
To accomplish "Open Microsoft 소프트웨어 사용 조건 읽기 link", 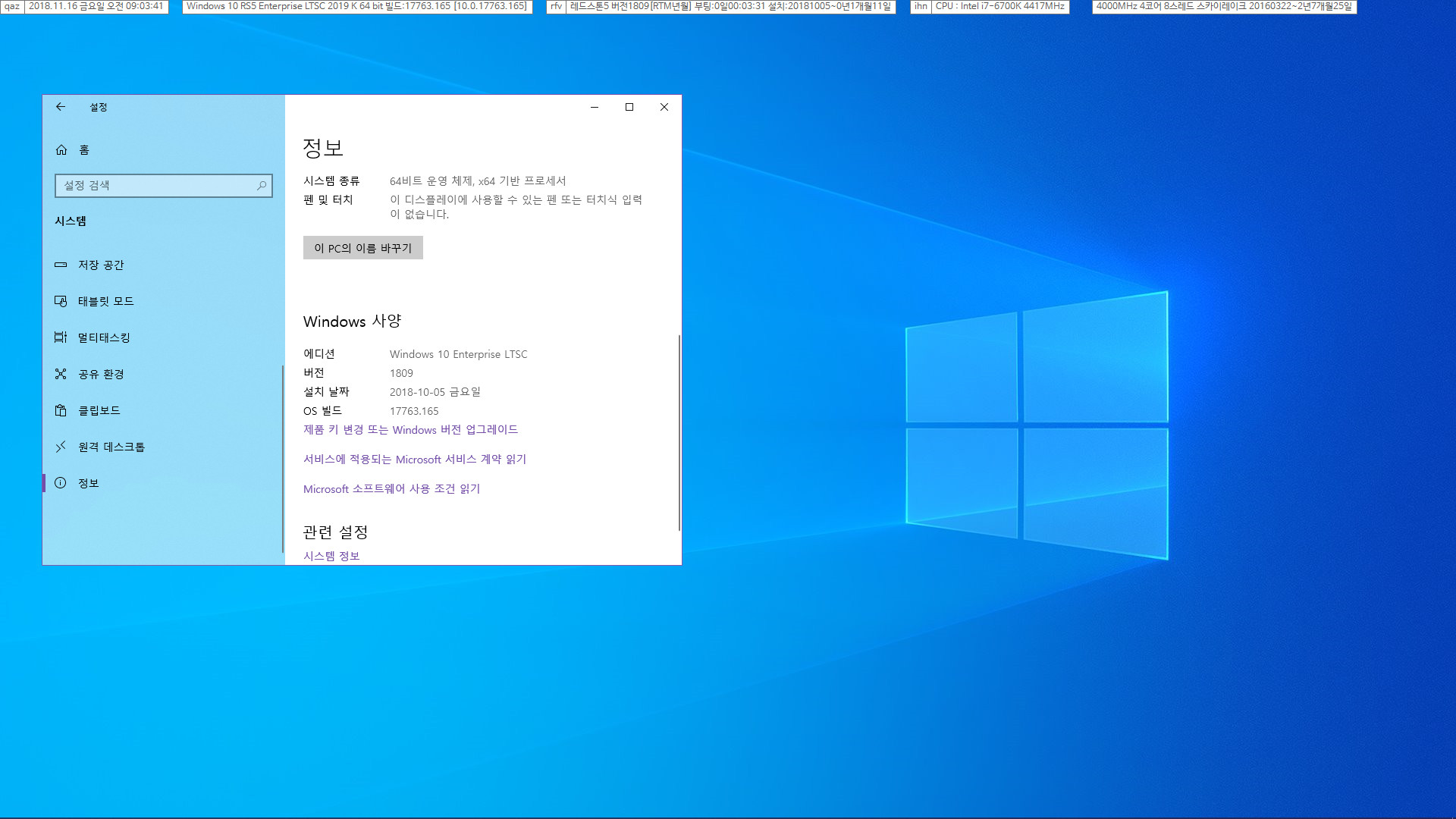I will pos(391,489).
